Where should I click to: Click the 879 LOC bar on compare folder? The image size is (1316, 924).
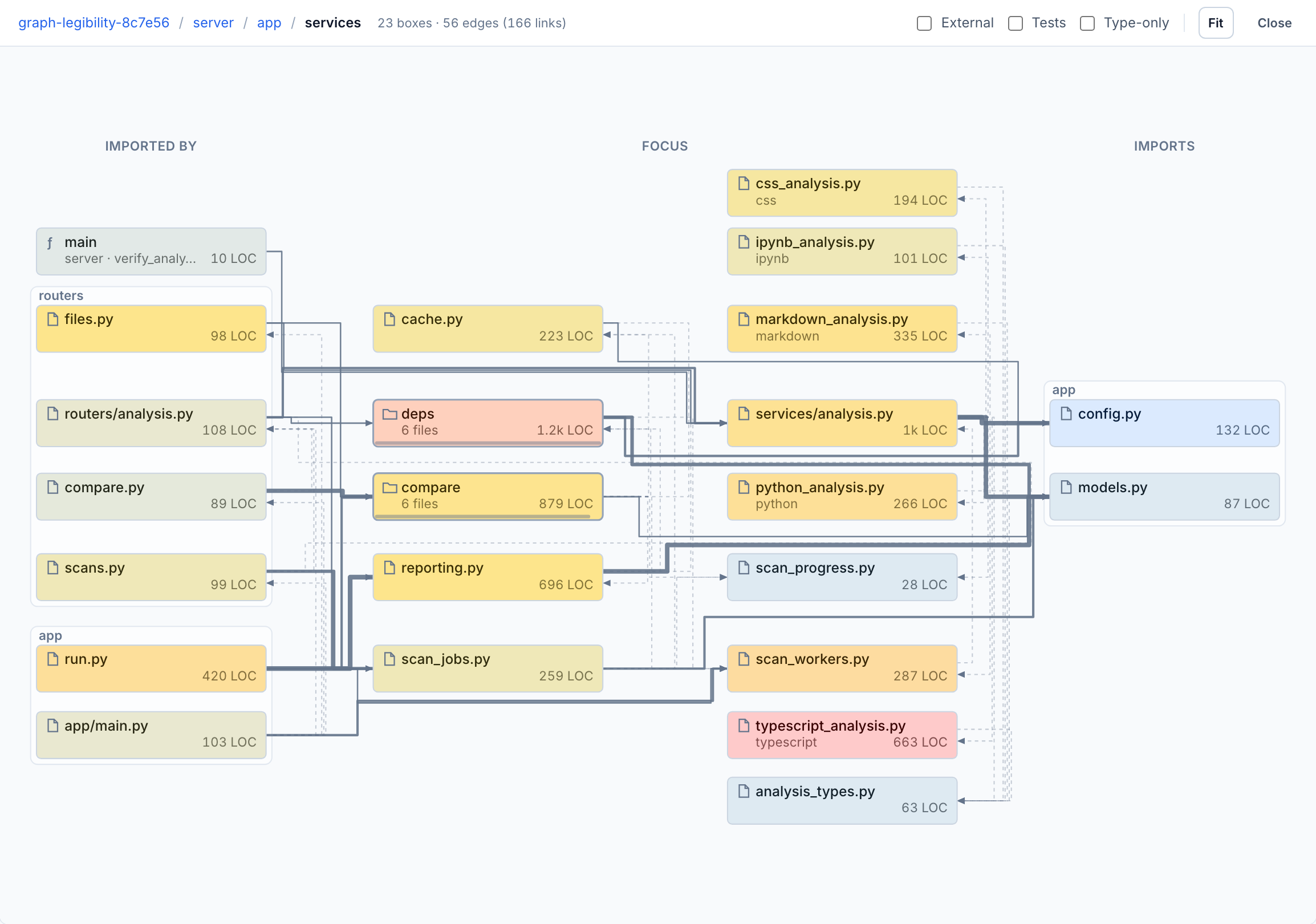point(482,516)
